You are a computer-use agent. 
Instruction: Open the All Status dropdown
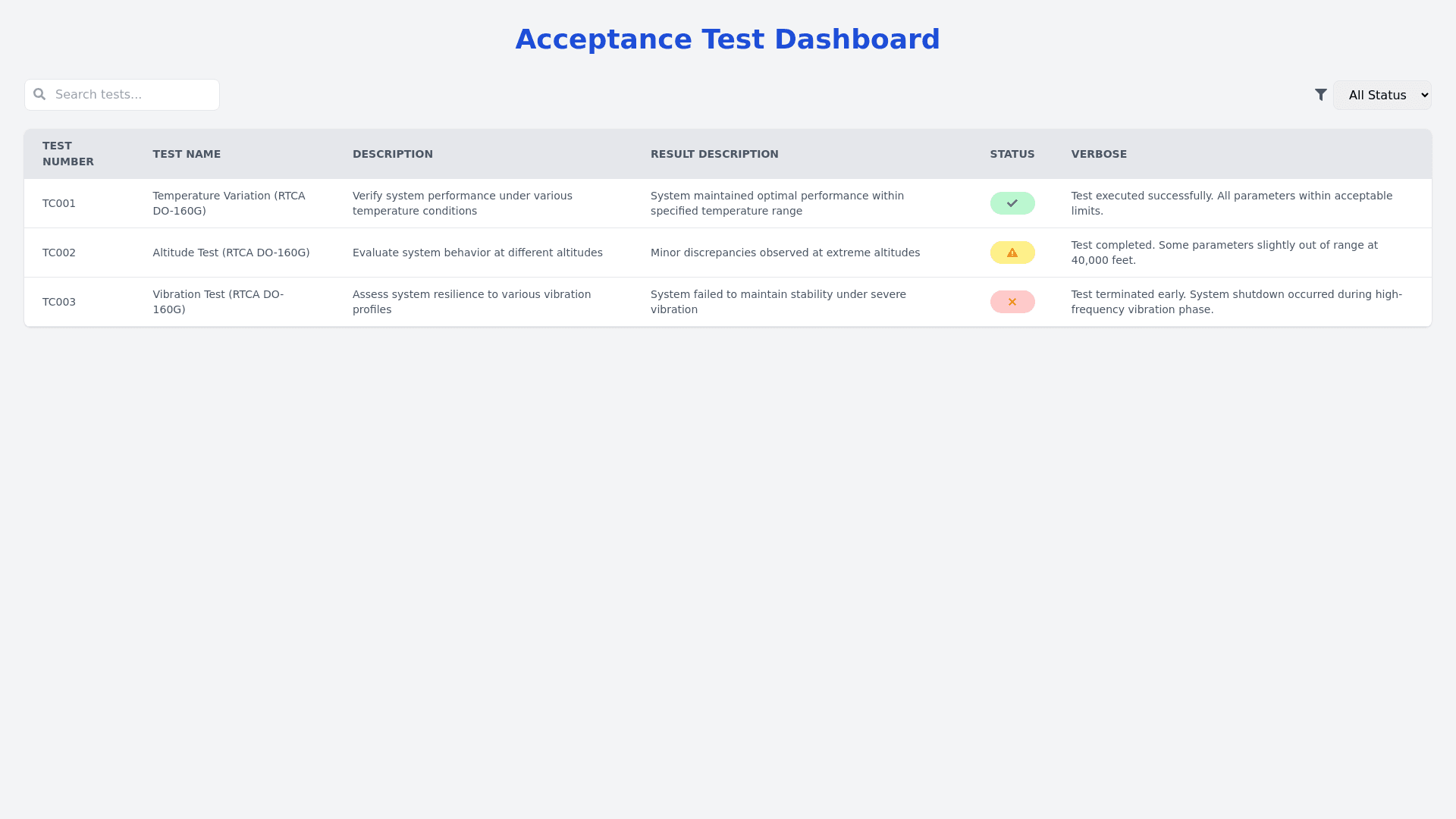pos(1382,96)
